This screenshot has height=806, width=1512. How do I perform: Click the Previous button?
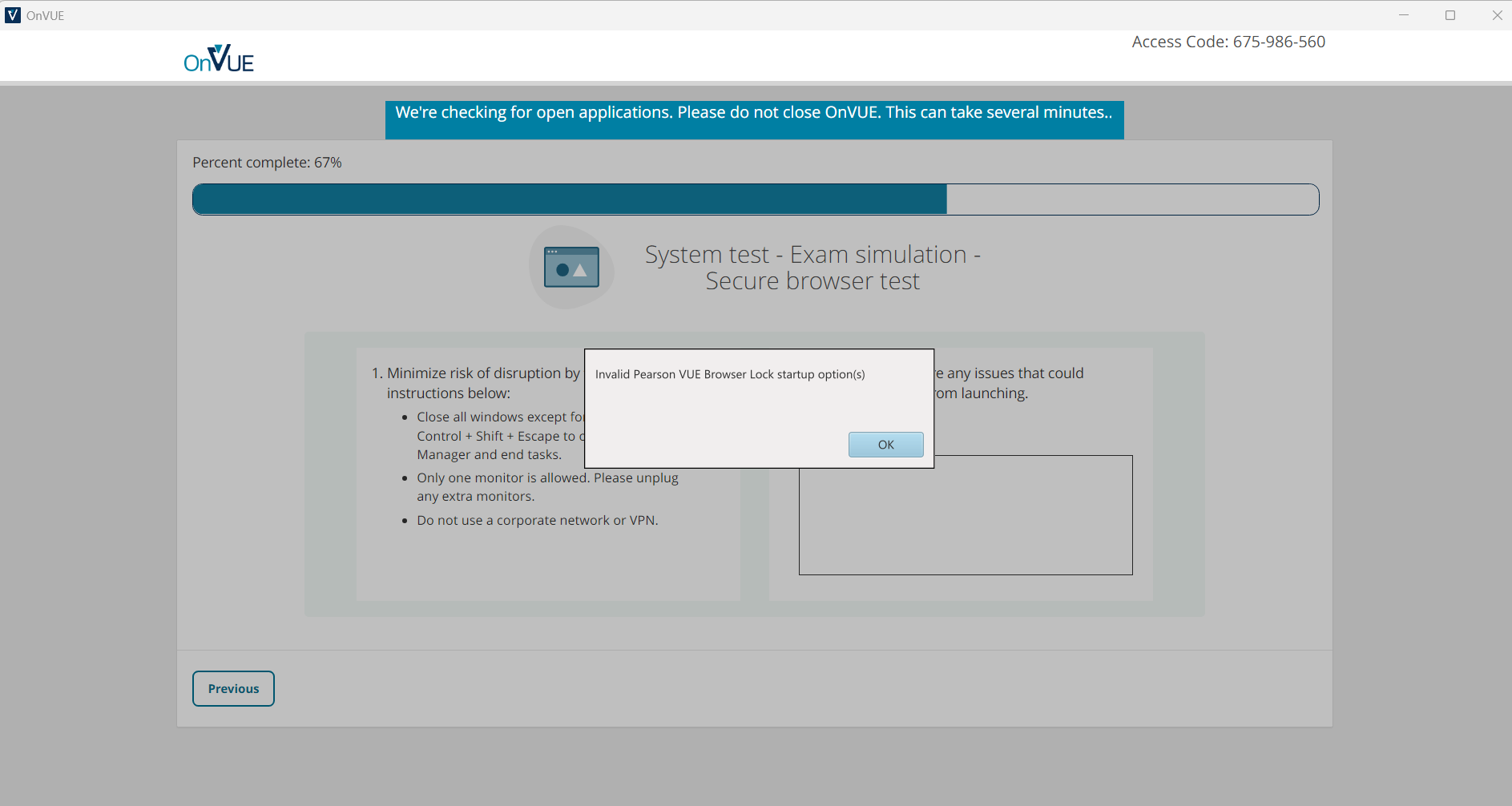(233, 688)
